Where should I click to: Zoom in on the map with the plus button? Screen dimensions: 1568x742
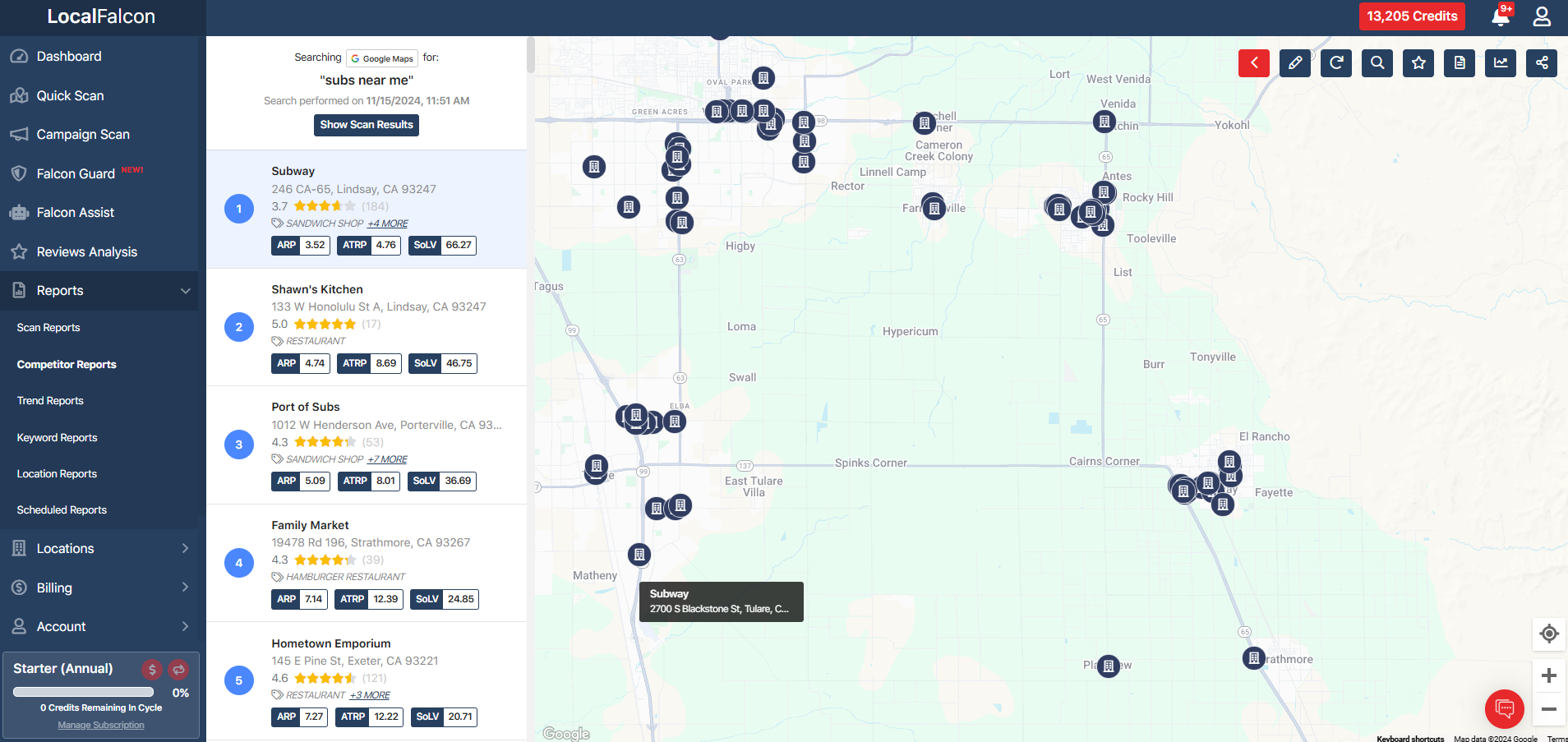tap(1549, 675)
